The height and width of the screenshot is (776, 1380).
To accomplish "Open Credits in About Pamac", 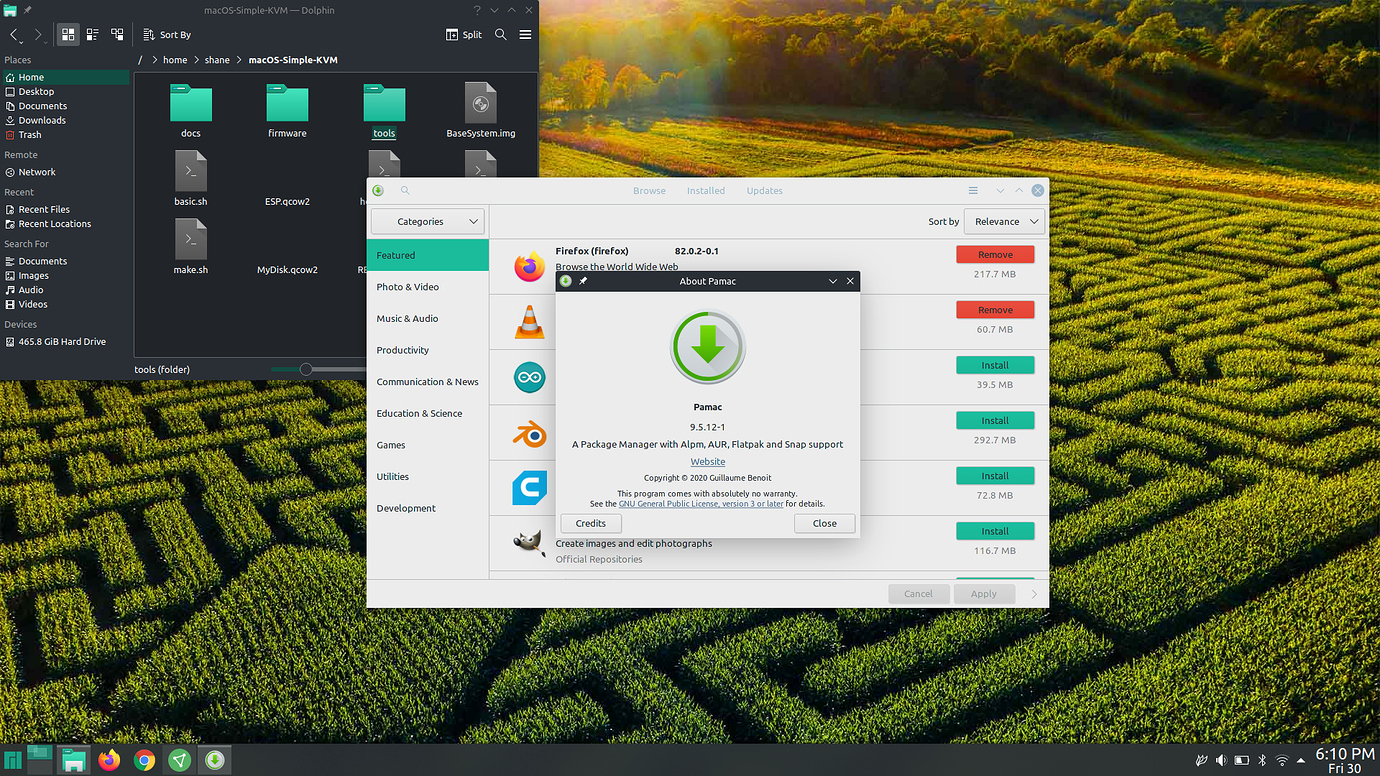I will coord(591,523).
